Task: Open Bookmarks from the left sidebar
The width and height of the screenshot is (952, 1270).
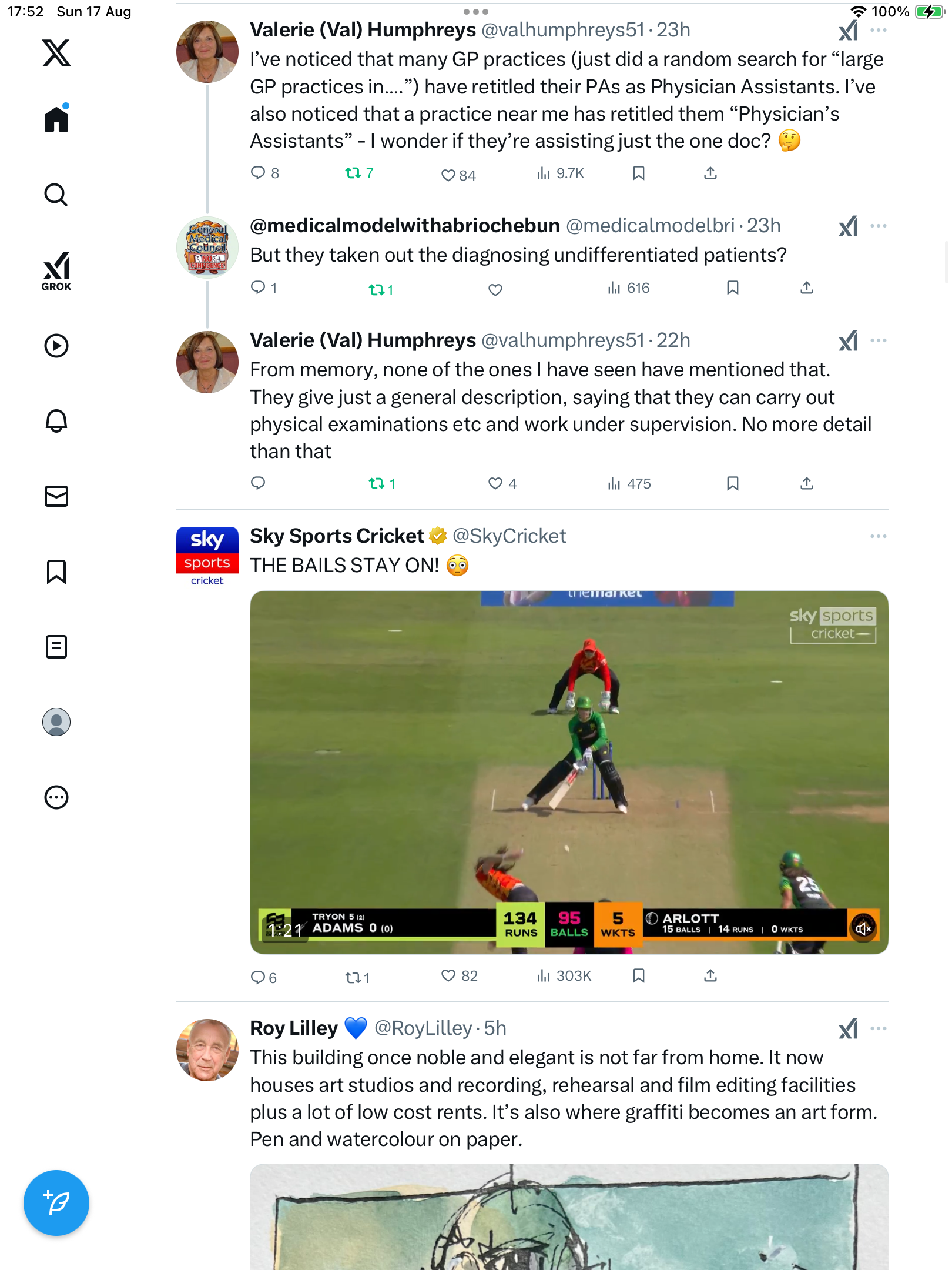Action: pyautogui.click(x=56, y=571)
